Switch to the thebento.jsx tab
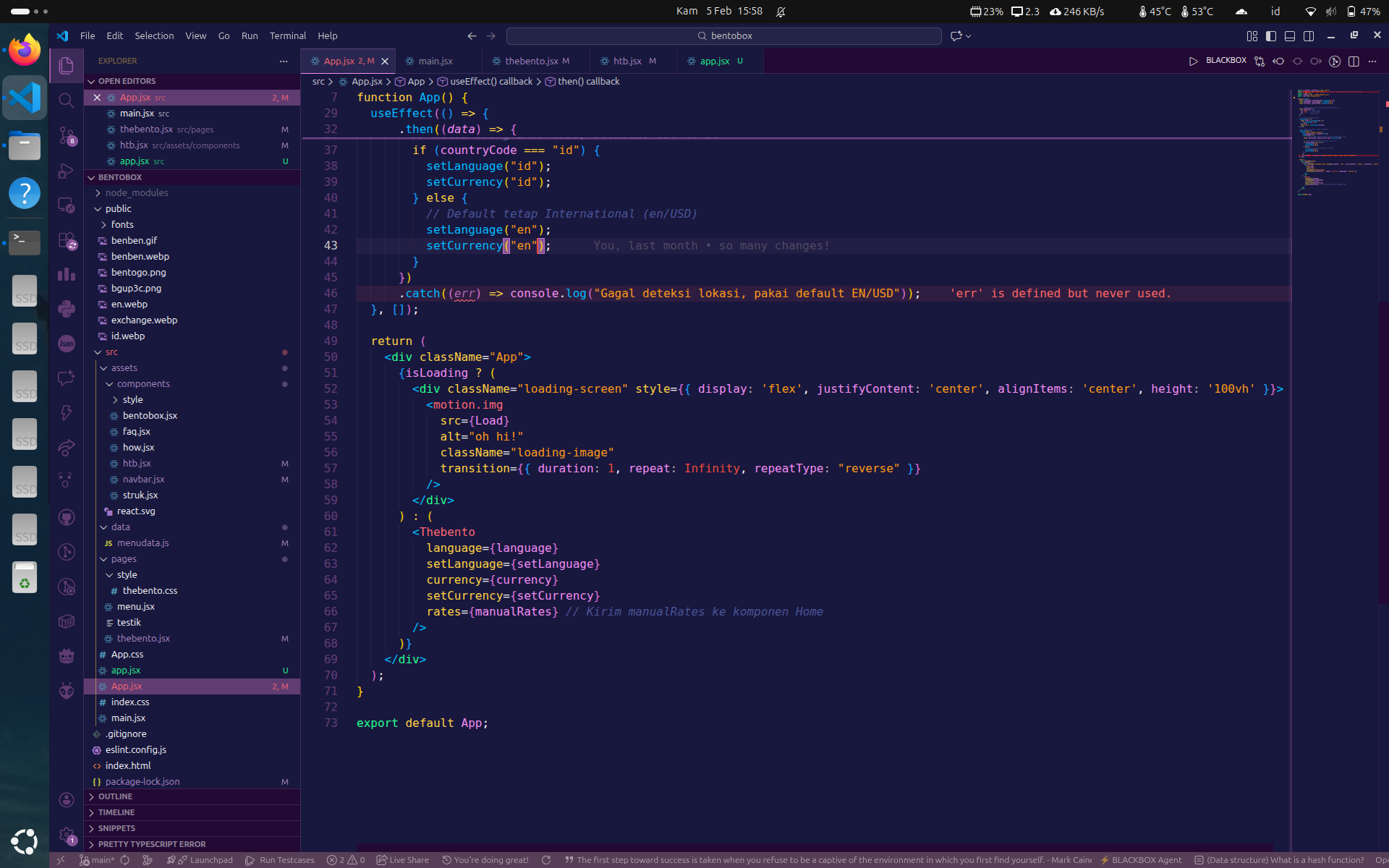The image size is (1389, 868). [531, 61]
